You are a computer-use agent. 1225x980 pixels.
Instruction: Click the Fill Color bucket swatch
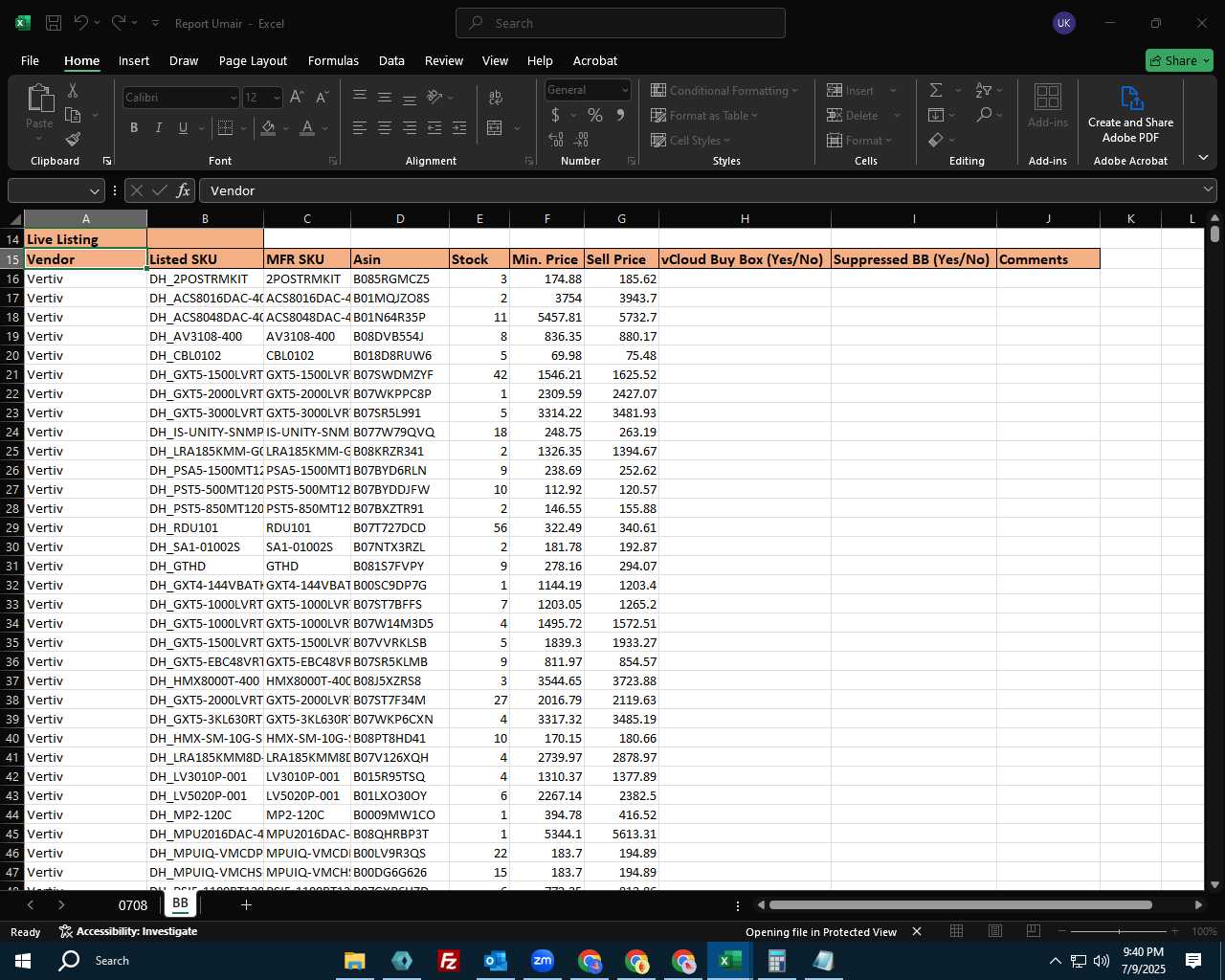[268, 127]
